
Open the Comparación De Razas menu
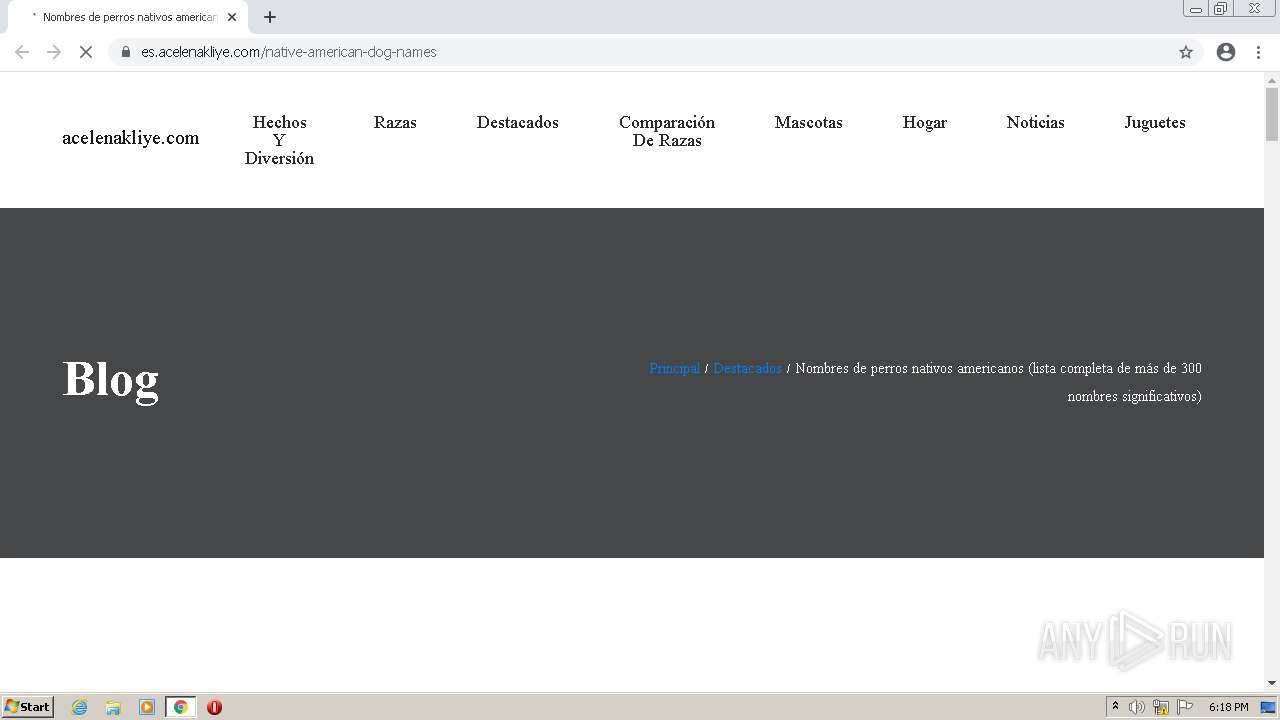tap(667, 131)
